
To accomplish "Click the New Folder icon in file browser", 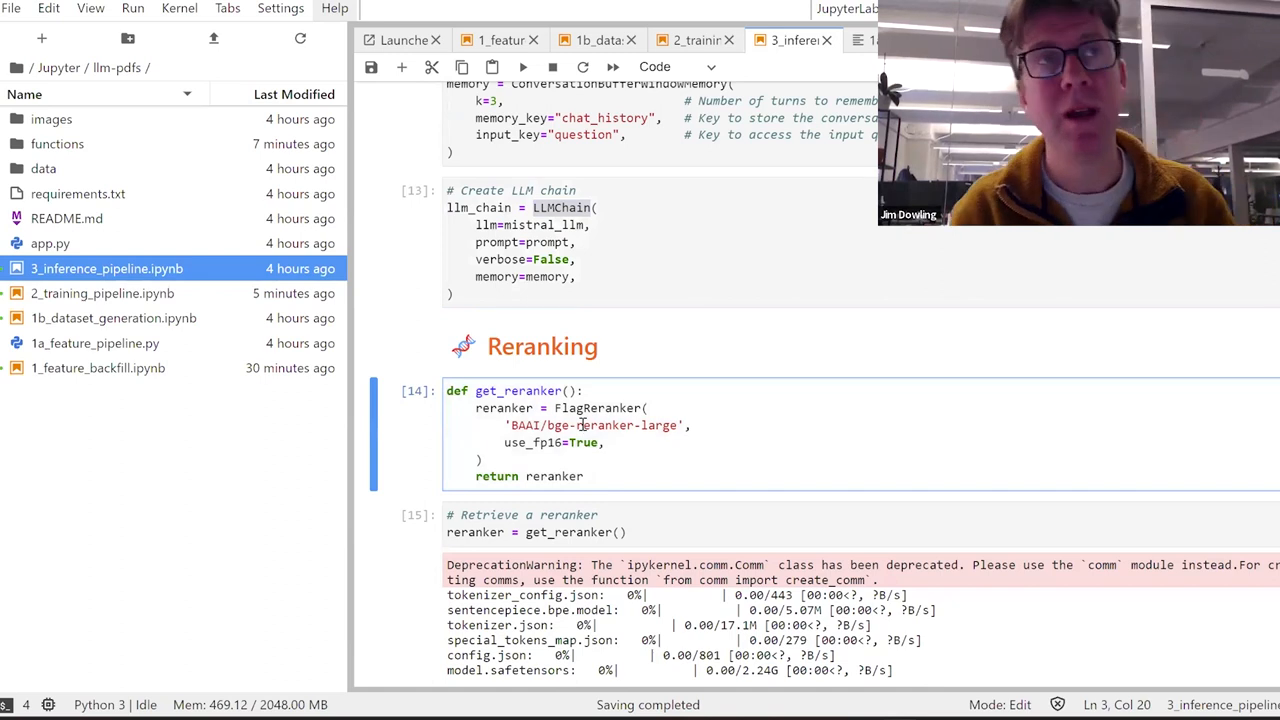I will (x=128, y=38).
